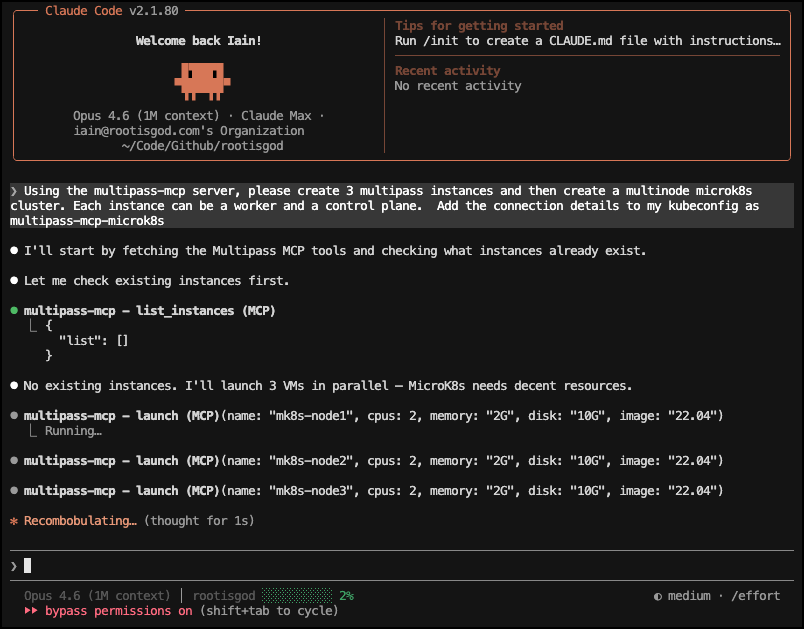Click the orange Recombobulating spinner asterisk
Screen dimensions: 804x629
(14, 521)
